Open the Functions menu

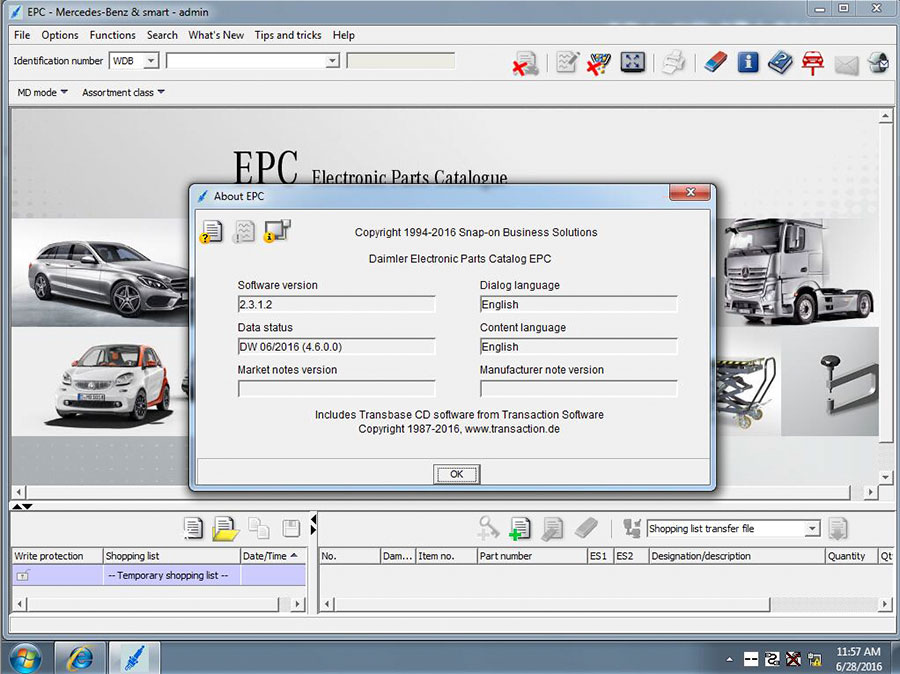tap(112, 35)
